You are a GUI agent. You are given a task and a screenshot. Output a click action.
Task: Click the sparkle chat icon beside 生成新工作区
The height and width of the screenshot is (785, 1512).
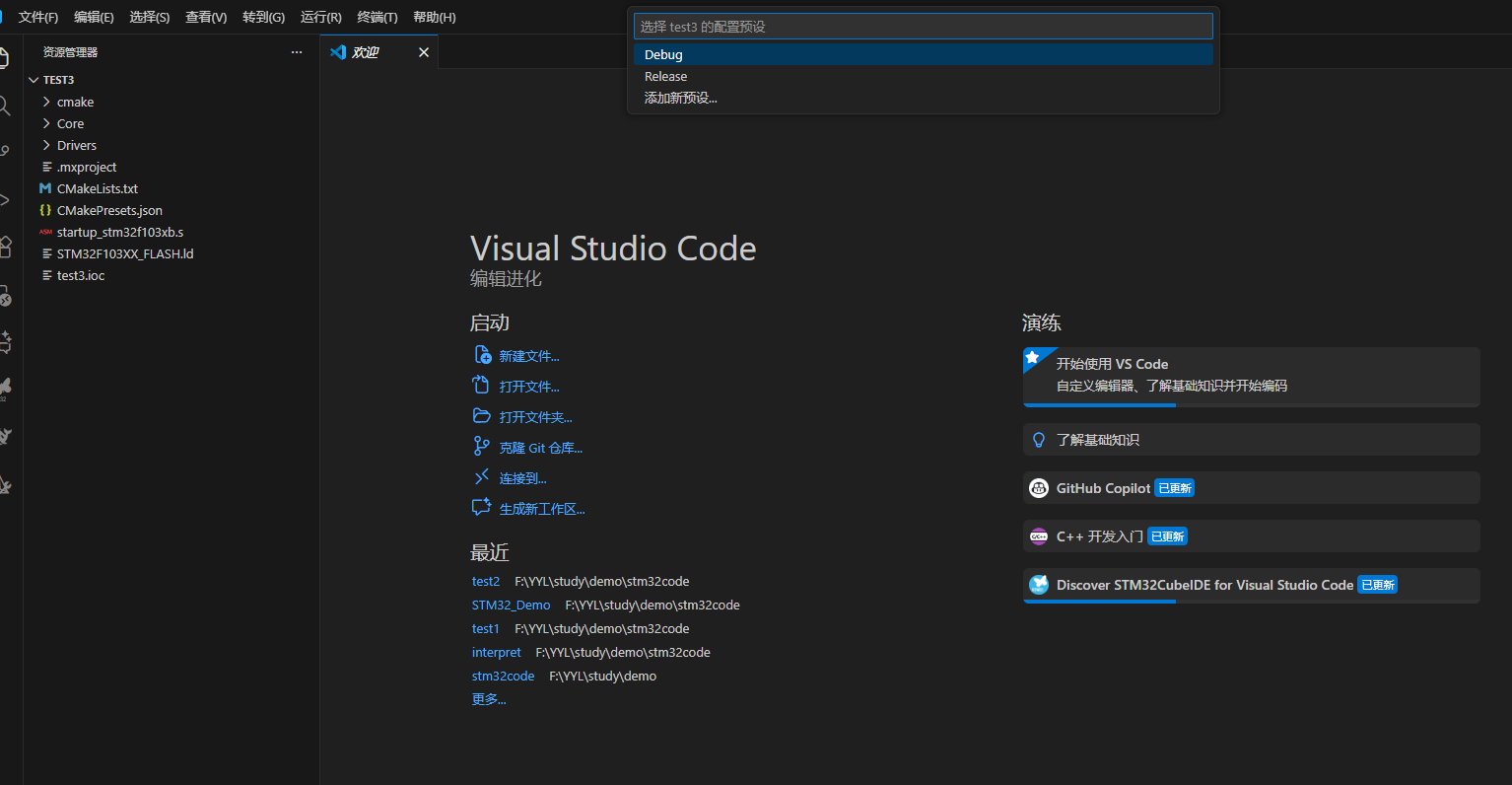pyautogui.click(x=481, y=508)
